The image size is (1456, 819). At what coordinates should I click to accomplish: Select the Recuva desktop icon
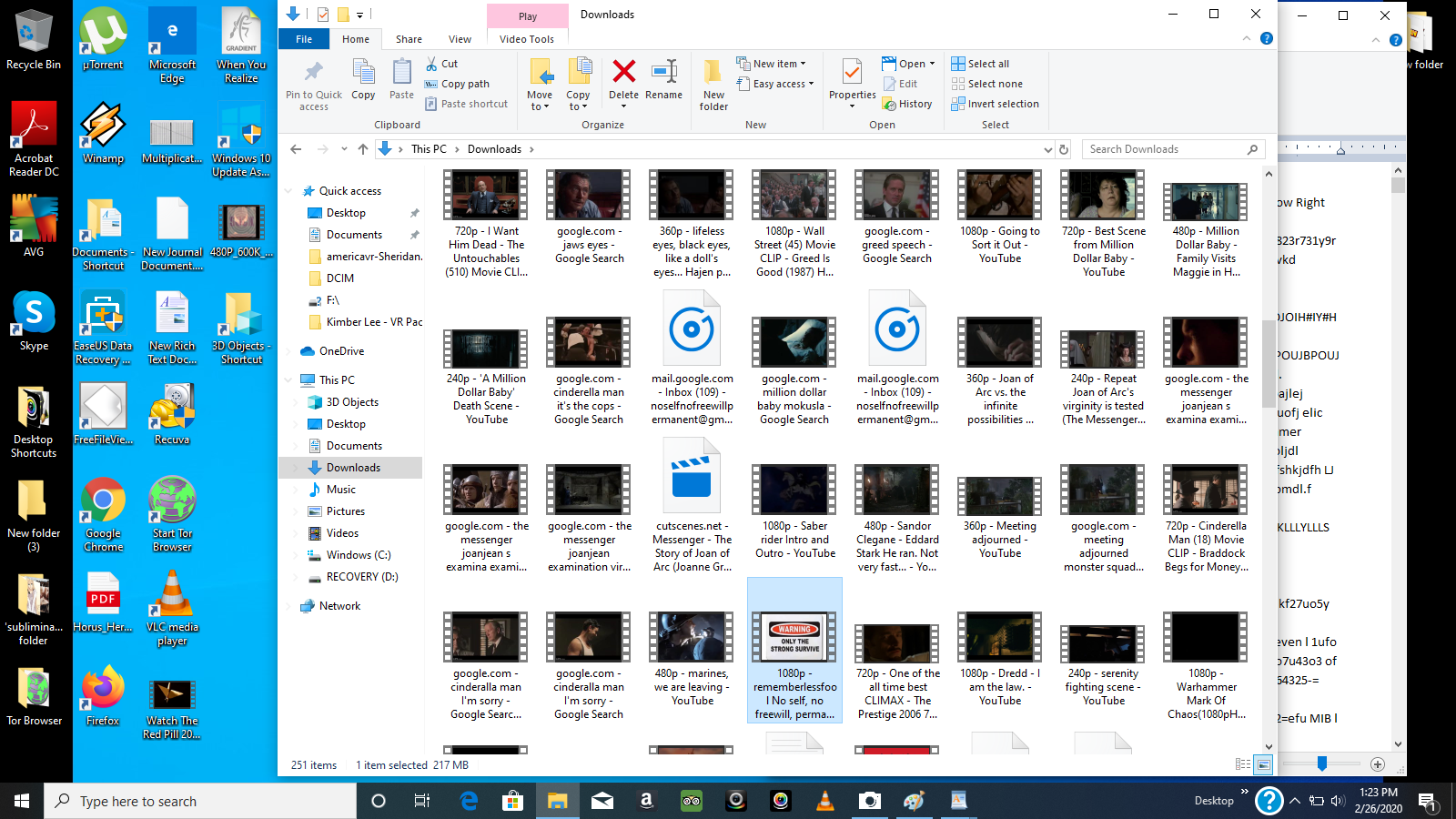[172, 414]
